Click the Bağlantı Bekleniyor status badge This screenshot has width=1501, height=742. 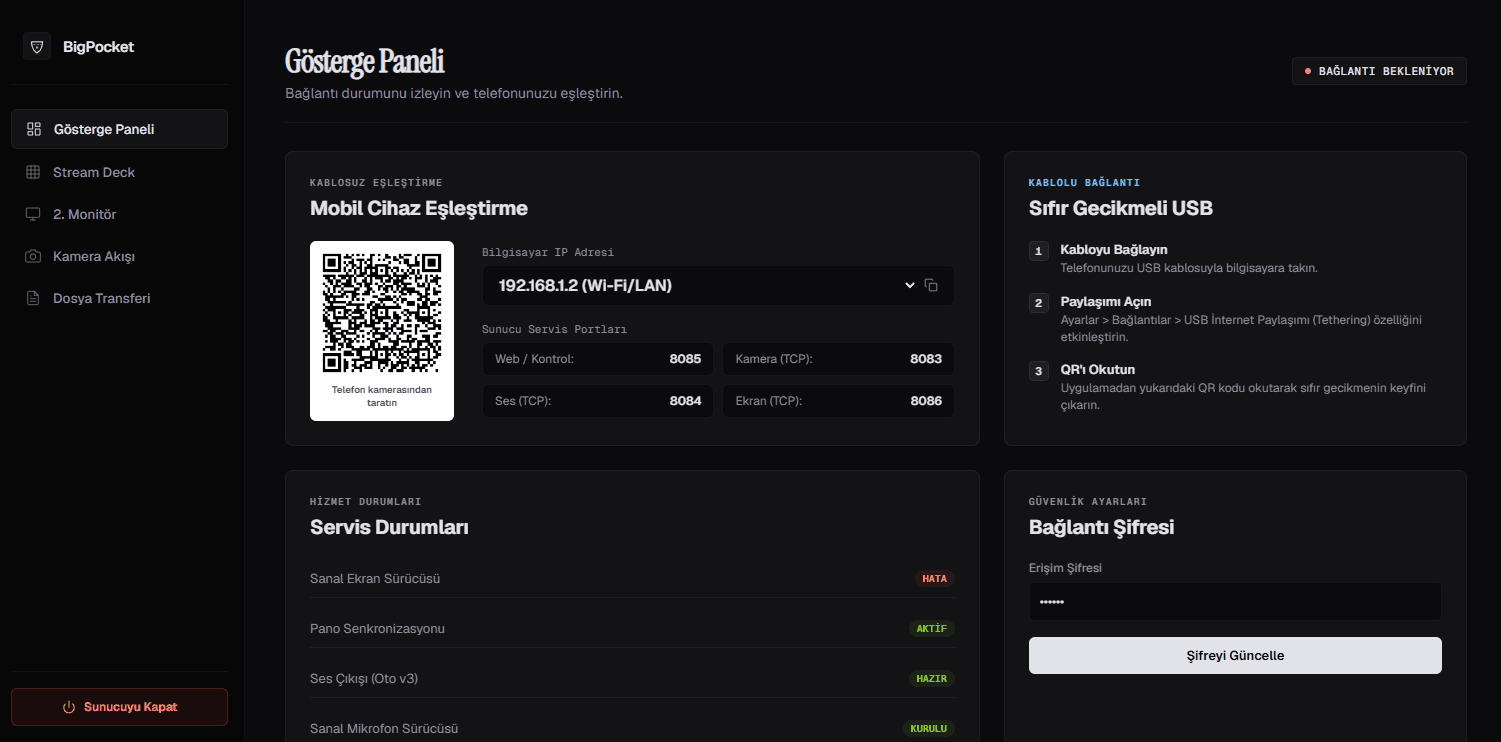coord(1379,71)
